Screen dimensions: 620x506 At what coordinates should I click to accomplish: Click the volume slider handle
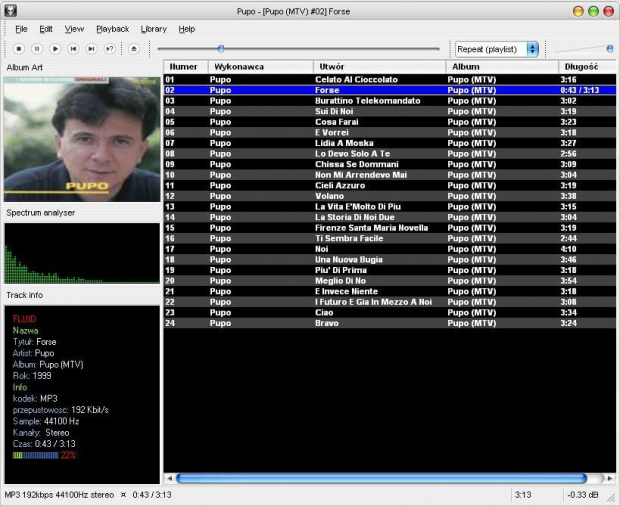pyautogui.click(x=609, y=48)
